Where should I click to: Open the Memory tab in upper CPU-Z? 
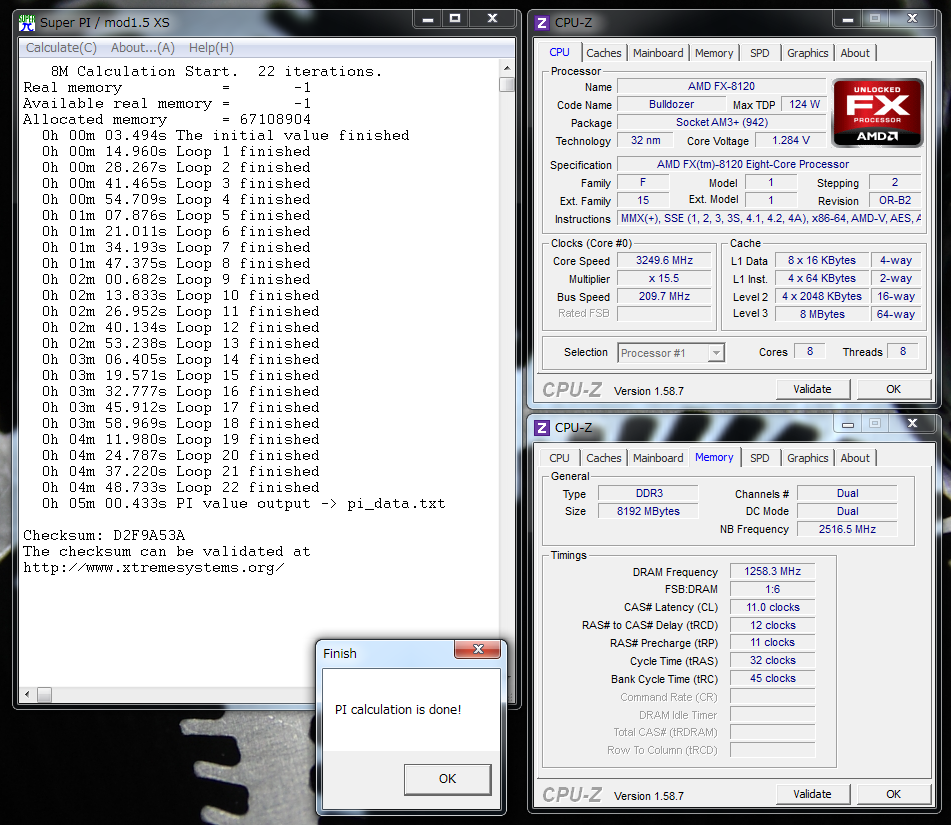(x=714, y=53)
